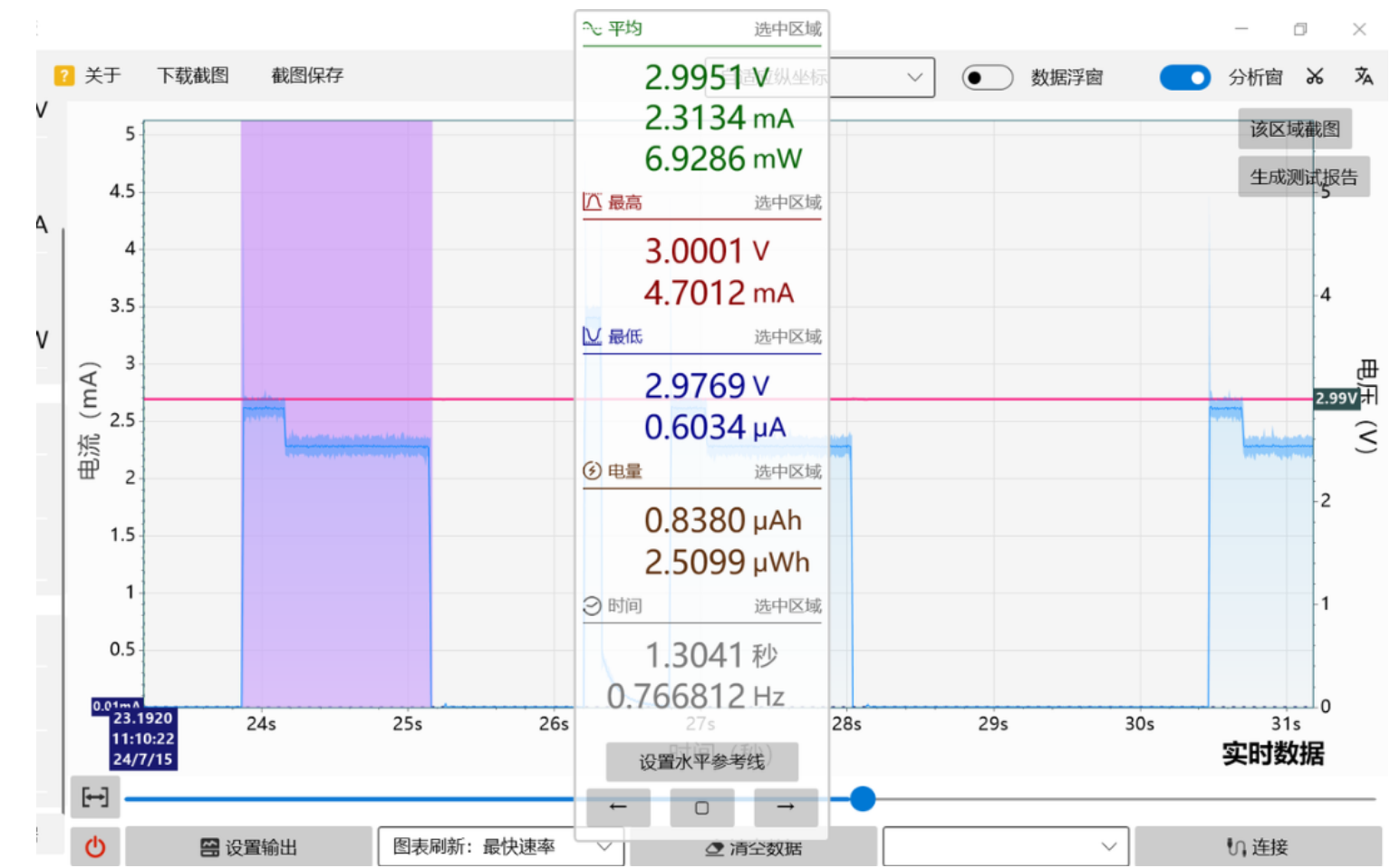The width and height of the screenshot is (1390, 868).
Task: Click the 设置水平参考线 button
Action: pos(702,762)
